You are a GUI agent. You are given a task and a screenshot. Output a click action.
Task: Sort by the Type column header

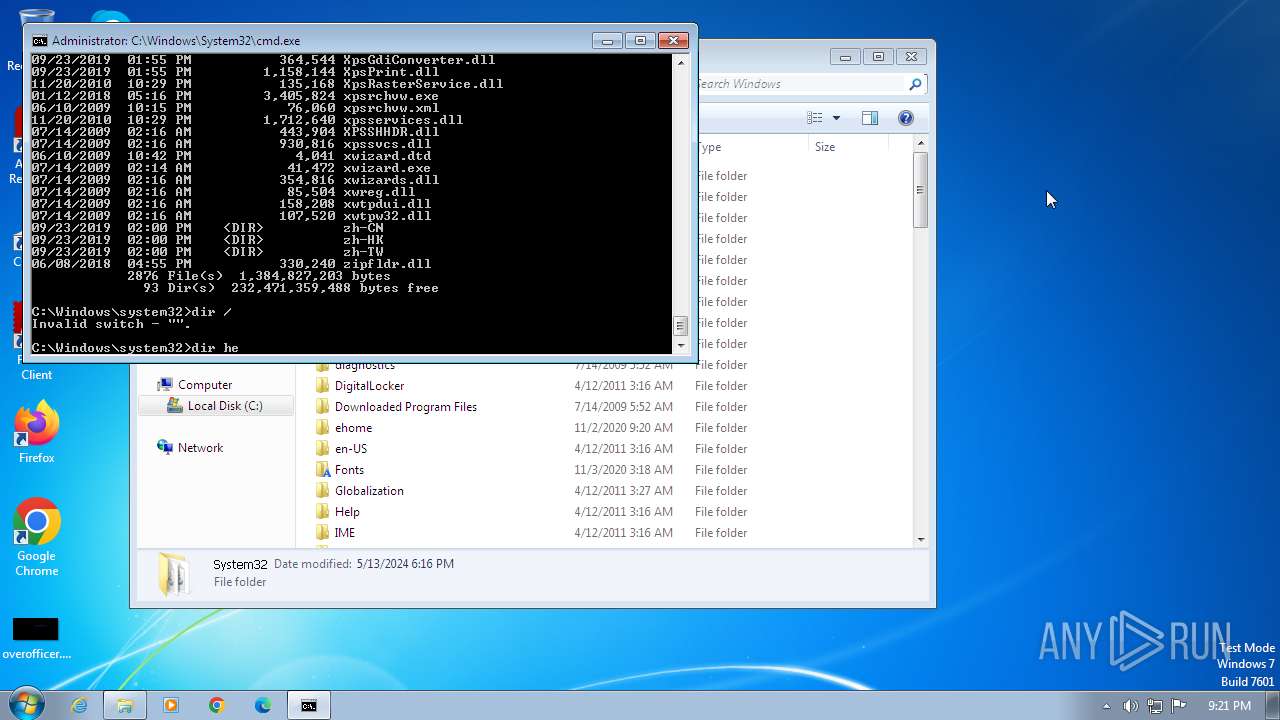751,147
